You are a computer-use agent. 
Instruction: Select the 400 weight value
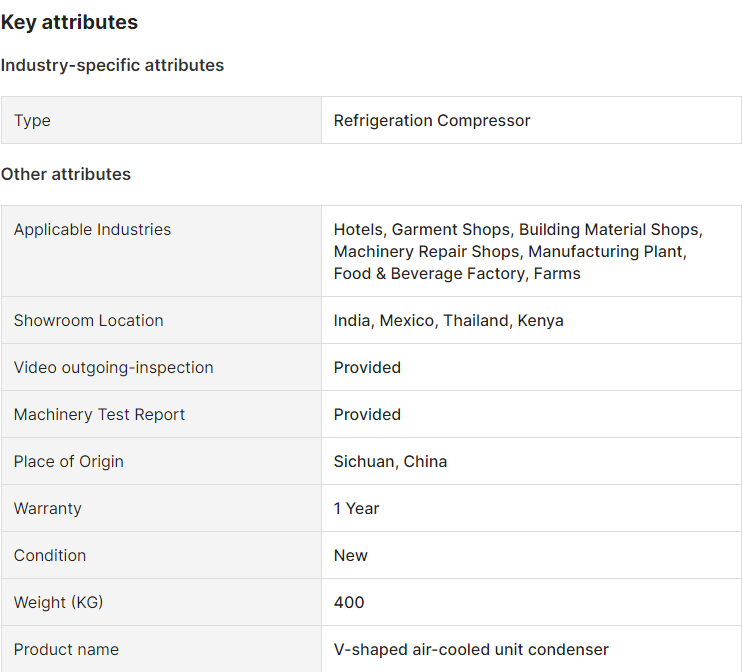(349, 602)
